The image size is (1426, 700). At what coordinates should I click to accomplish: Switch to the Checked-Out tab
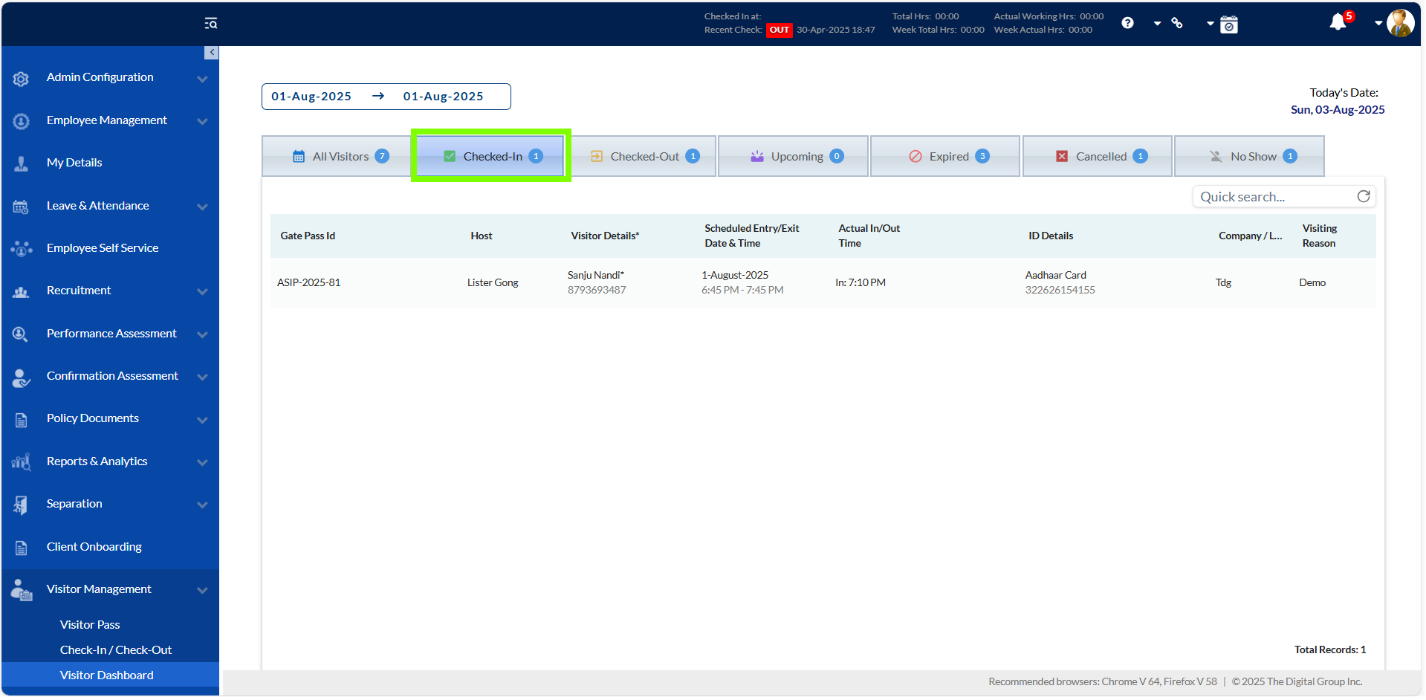coord(642,156)
